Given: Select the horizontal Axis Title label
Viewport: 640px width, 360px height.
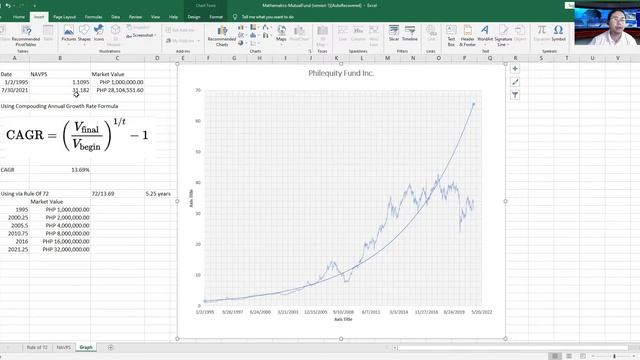Looking at the screenshot, I should coord(343,319).
